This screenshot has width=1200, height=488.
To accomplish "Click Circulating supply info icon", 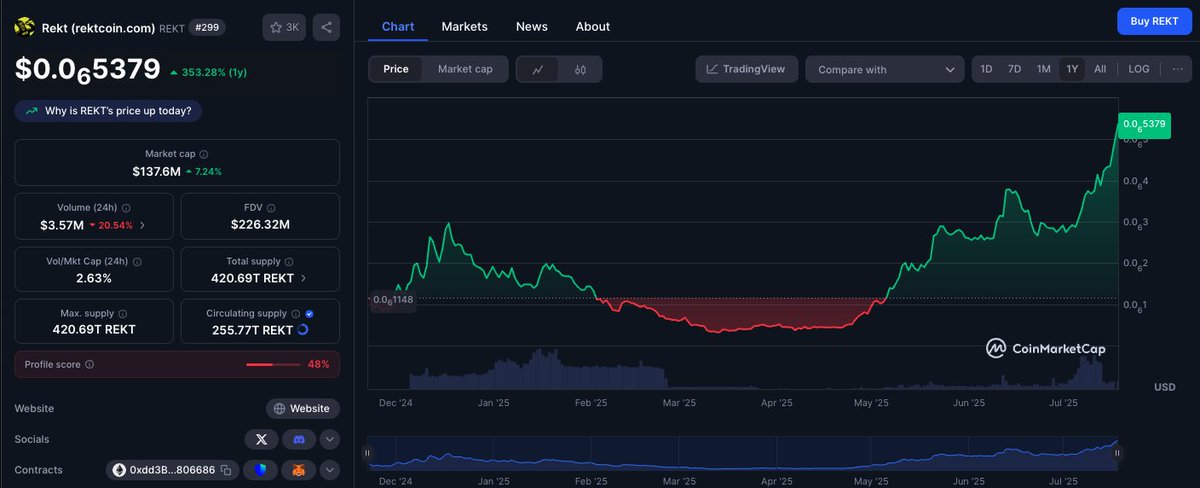I will click(295, 313).
